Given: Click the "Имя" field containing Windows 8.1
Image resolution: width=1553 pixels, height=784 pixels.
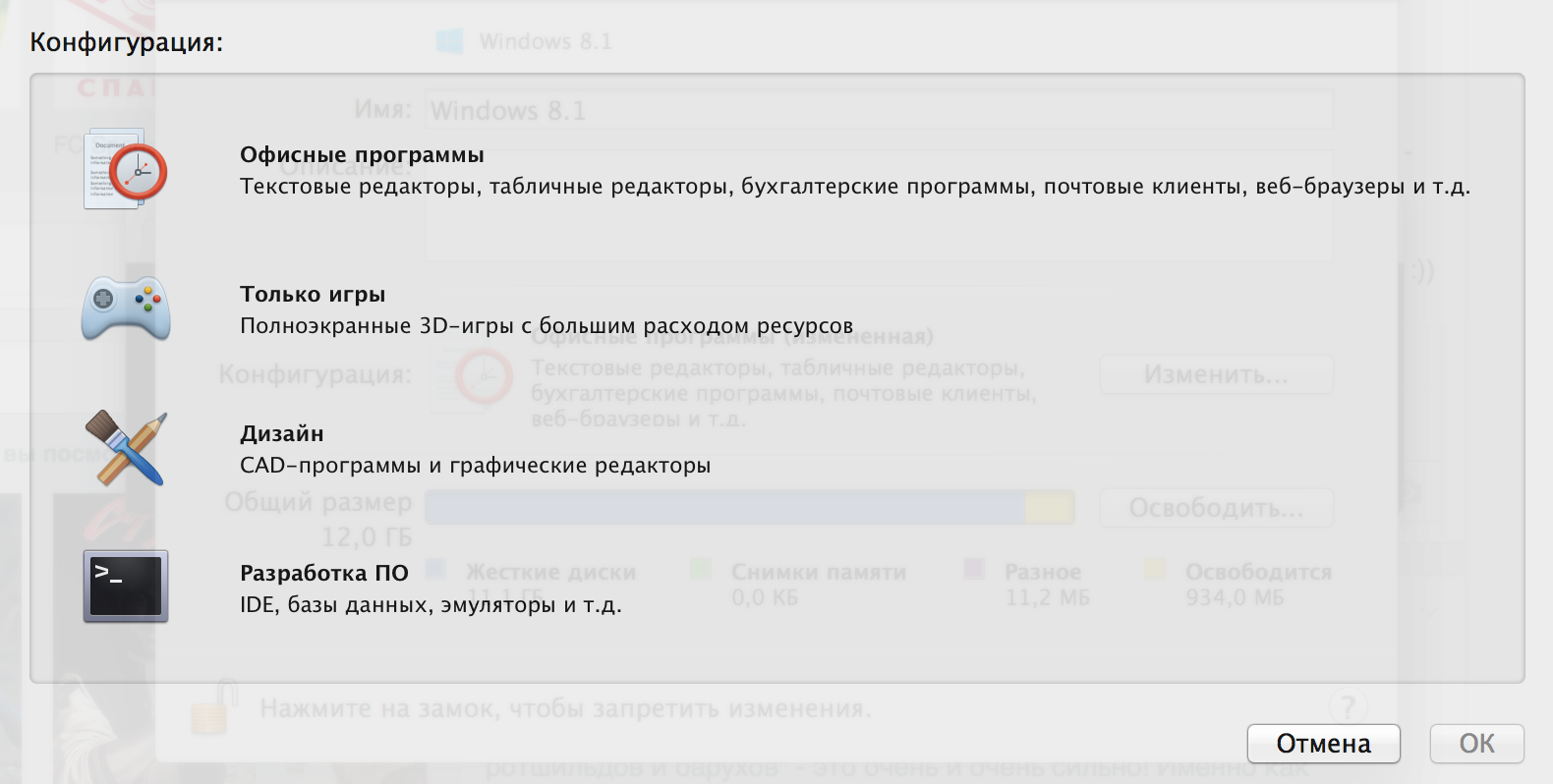Looking at the screenshot, I should point(879,110).
